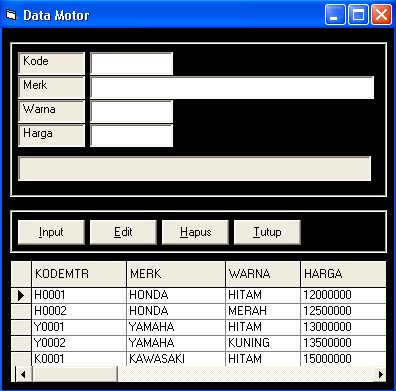396x391 pixels.
Task: Select cell H0001
Action: pos(79,295)
